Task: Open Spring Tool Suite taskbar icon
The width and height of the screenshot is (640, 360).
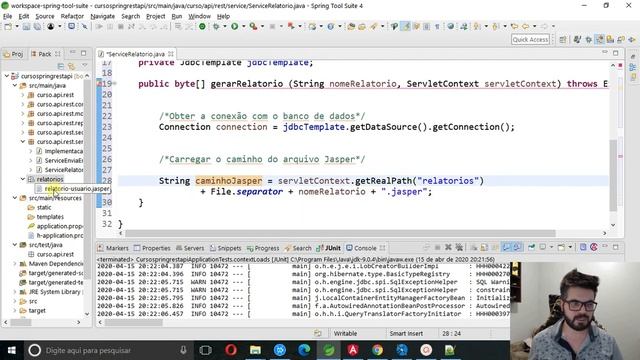Action: pos(329,350)
